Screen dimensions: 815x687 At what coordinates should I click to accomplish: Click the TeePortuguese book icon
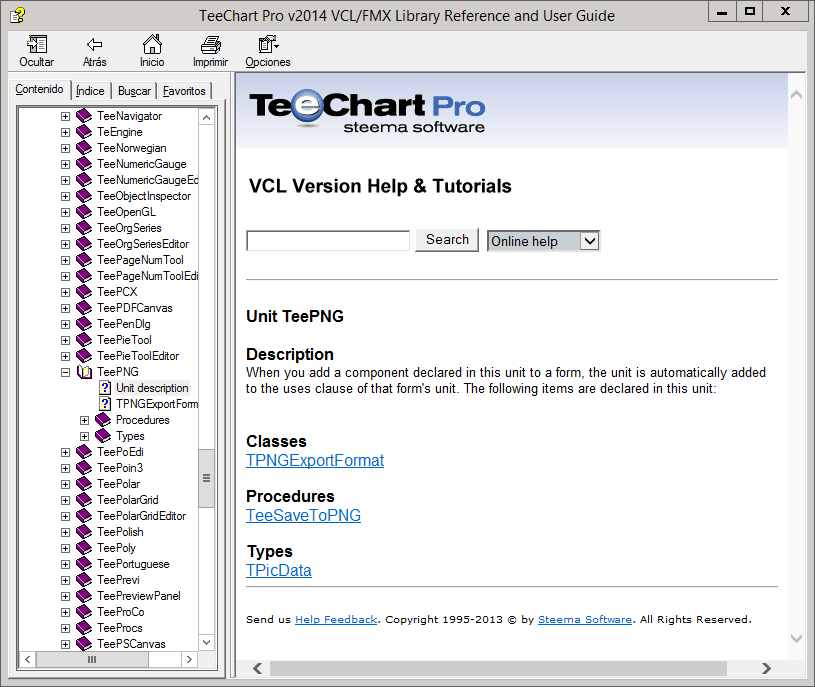(84, 564)
